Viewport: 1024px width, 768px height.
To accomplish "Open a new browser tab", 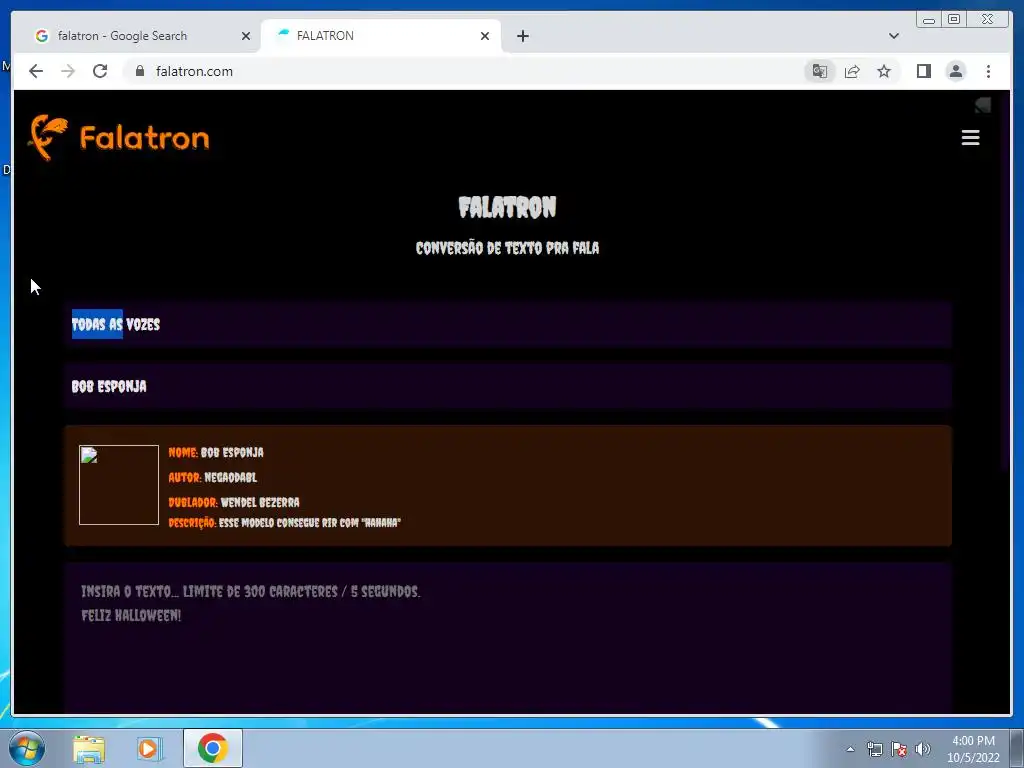I will pos(523,36).
